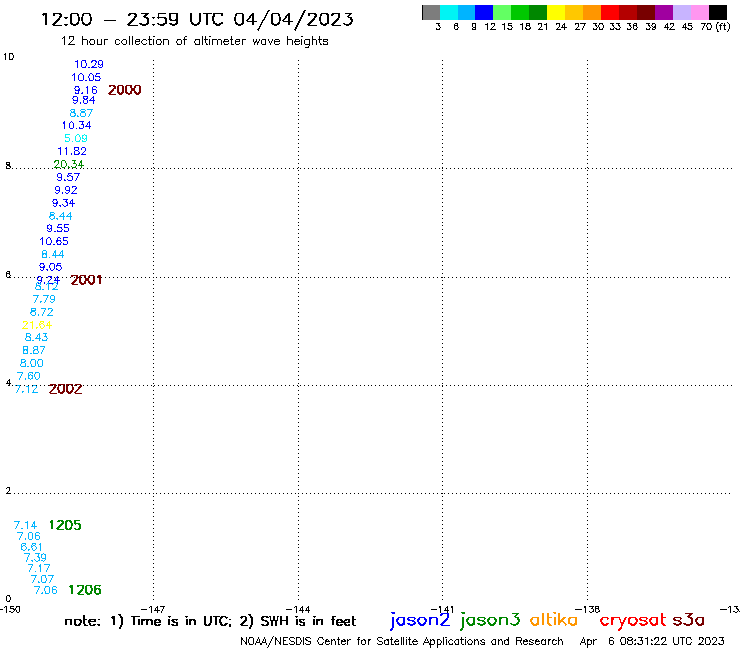Select the 7.39 wave height reading
Image resolution: width=740 pixels, height=650 pixels.
click(35, 558)
